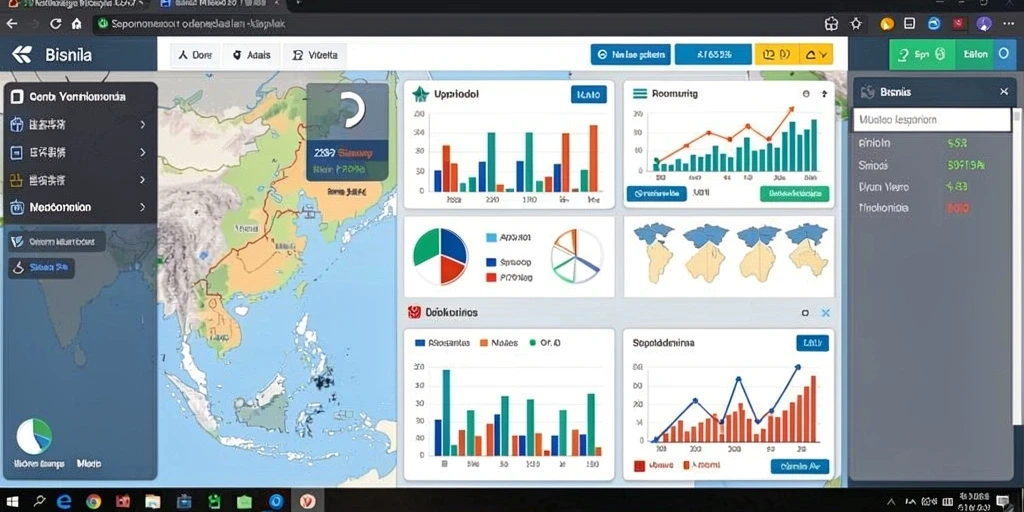Click the blue circle icon right of Ealon
Viewport: 1024px width, 512px height.
[x=1004, y=55]
